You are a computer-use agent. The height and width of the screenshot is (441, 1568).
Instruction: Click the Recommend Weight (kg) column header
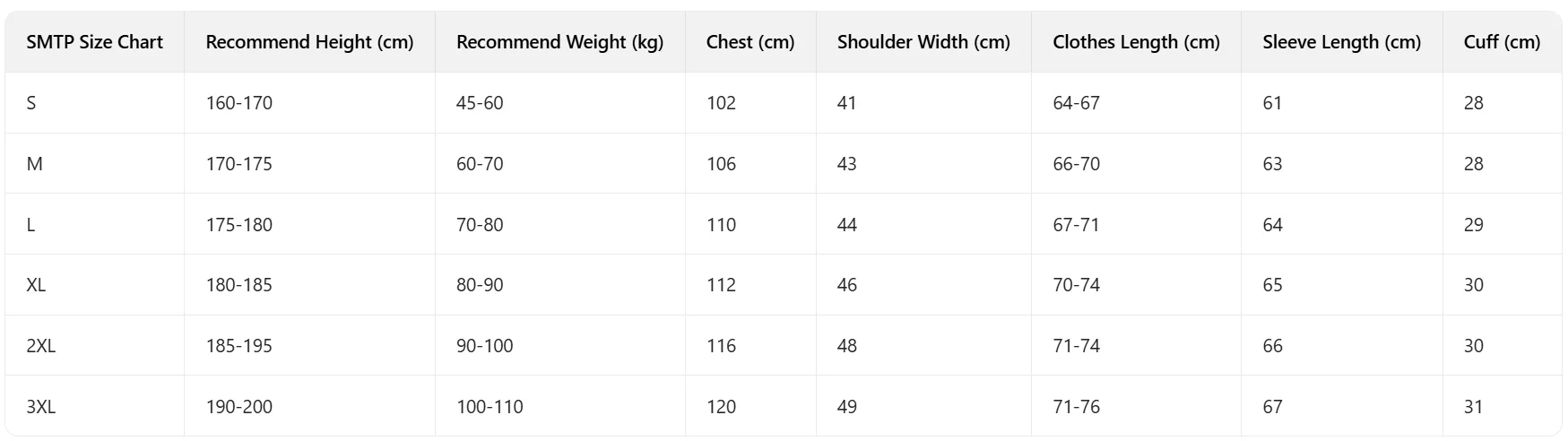coord(559,42)
